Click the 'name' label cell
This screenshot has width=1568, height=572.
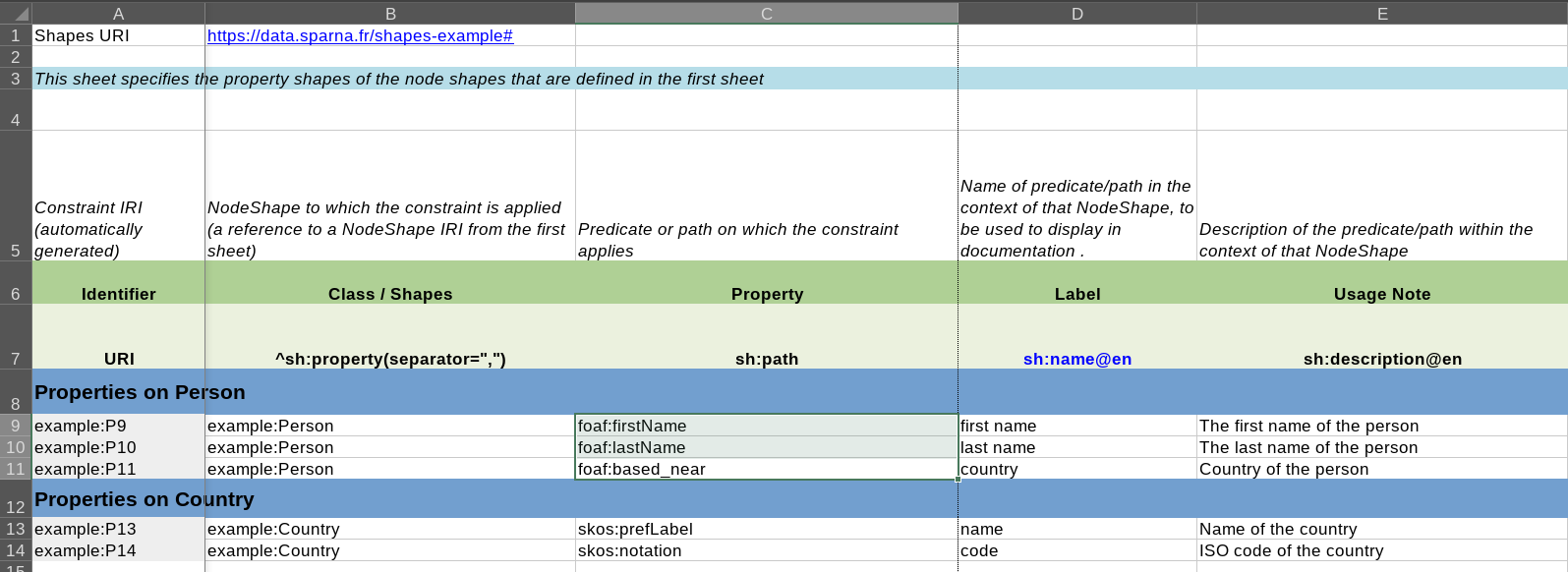click(x=1077, y=529)
